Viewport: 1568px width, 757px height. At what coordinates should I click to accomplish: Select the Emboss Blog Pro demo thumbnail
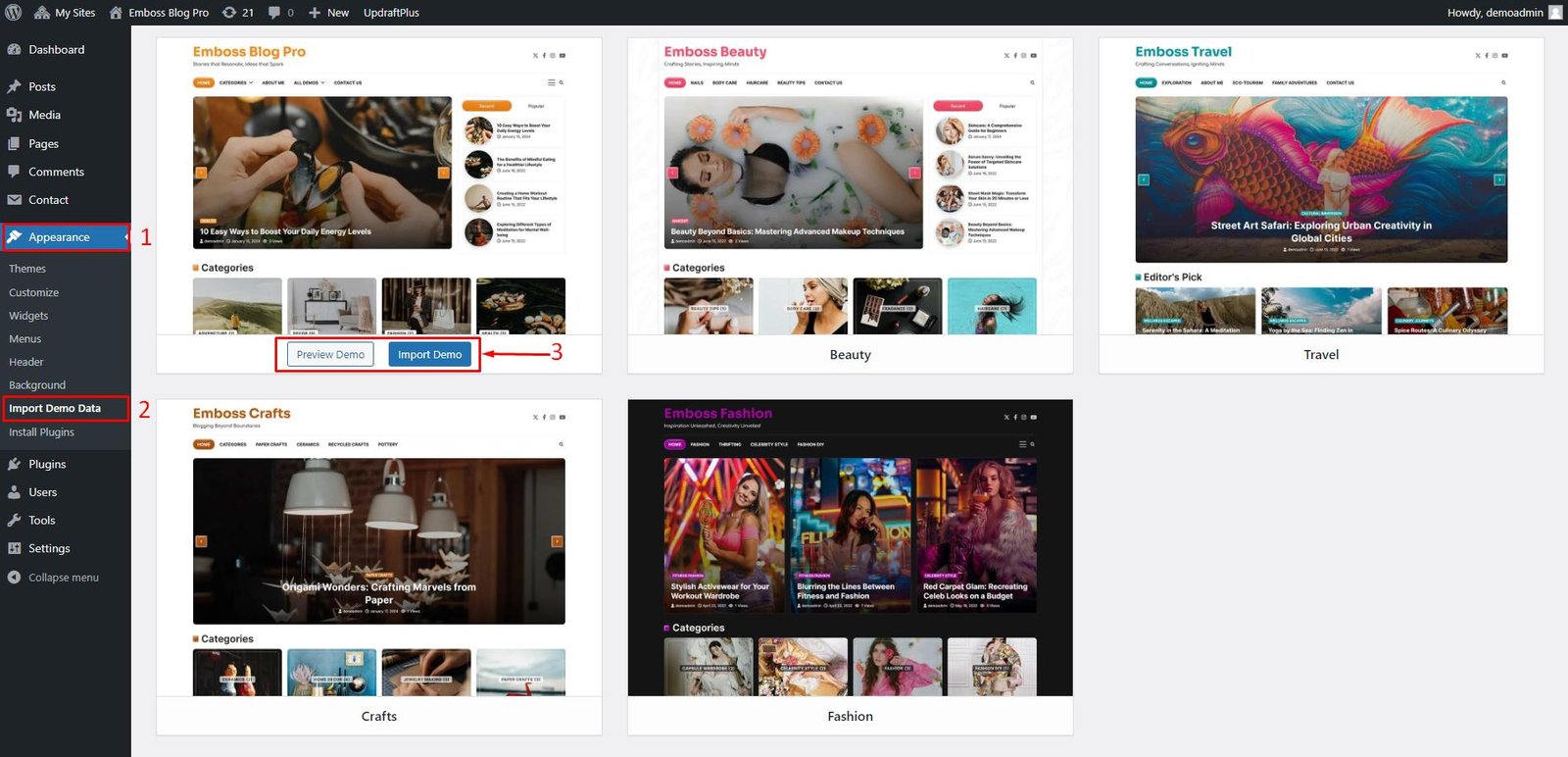pos(379,187)
